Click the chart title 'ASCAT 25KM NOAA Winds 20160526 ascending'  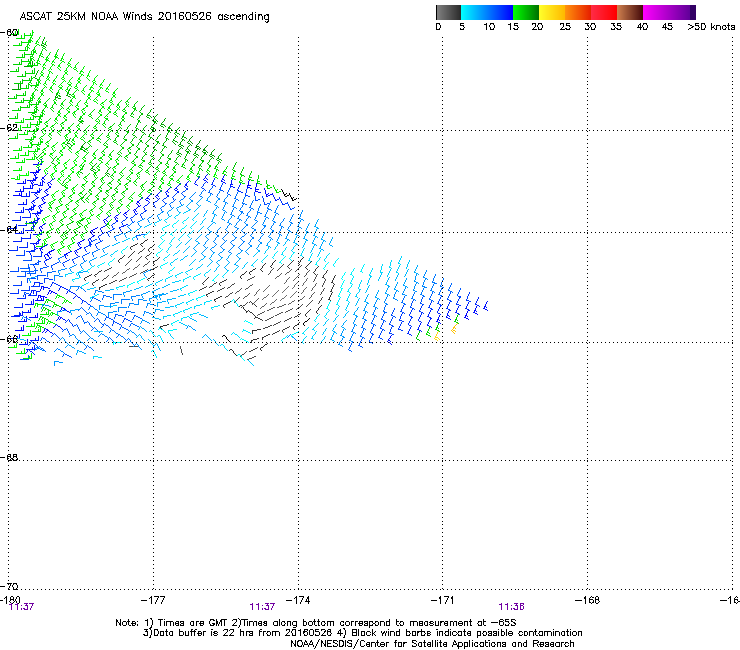coord(144,17)
